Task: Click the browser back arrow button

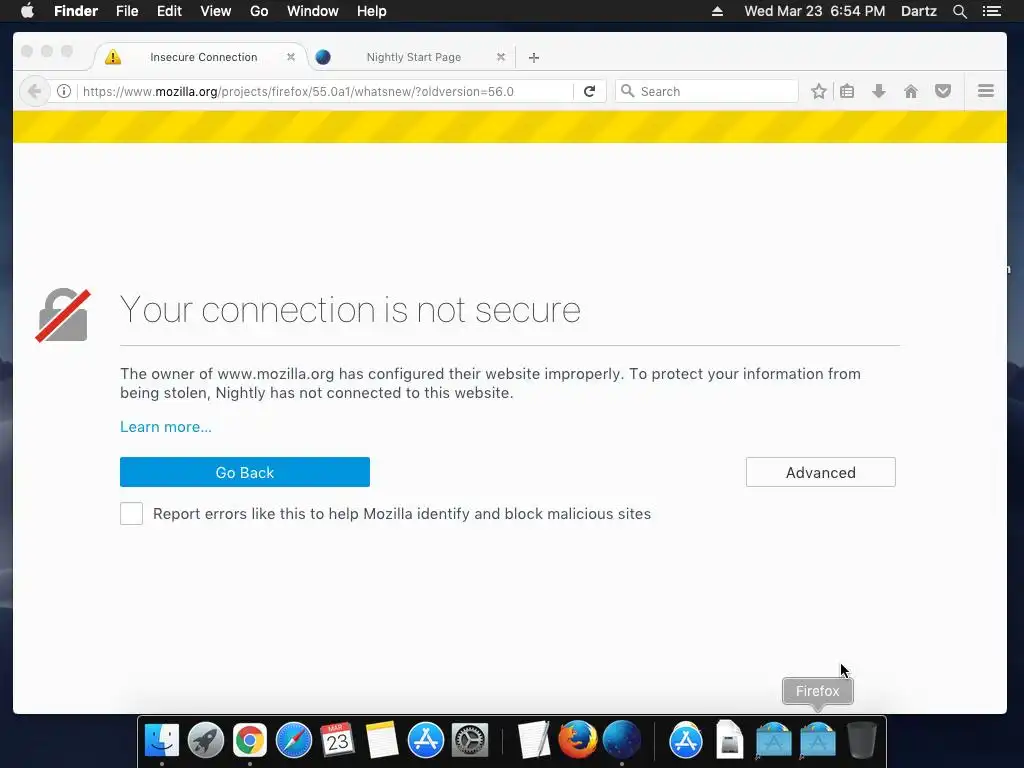Action: (x=34, y=91)
